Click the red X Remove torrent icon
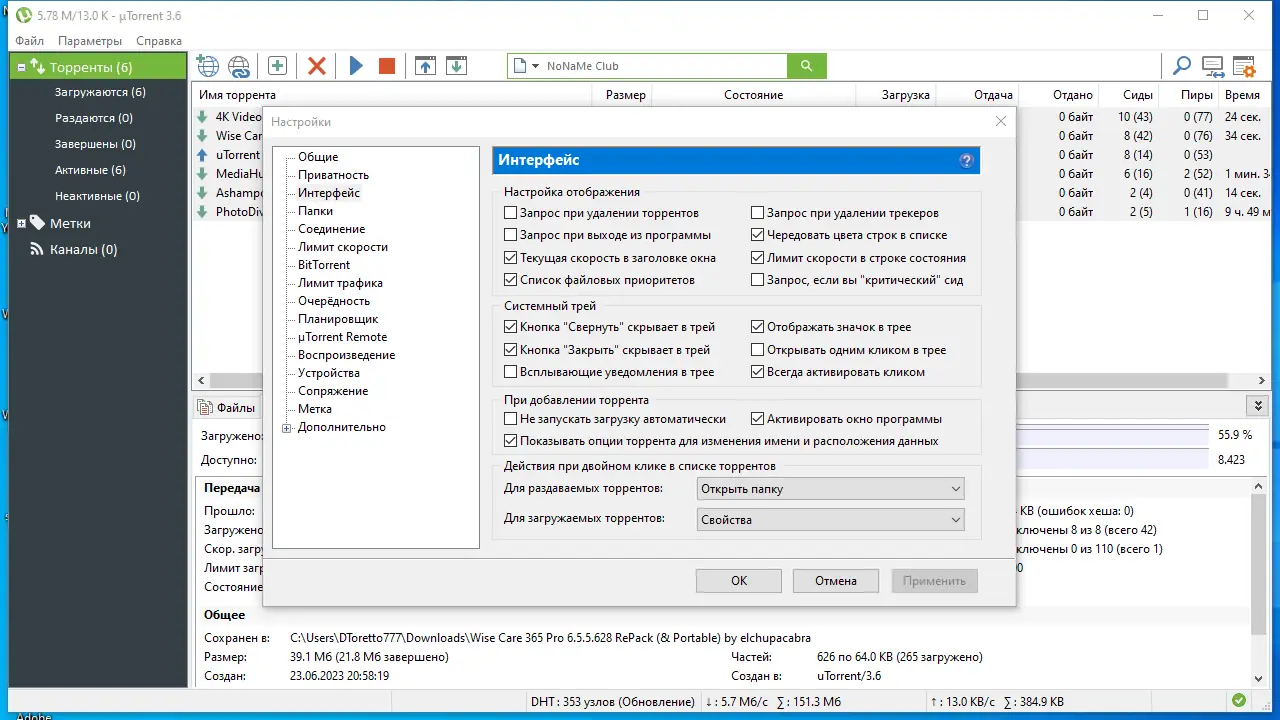This screenshot has width=1280, height=720. tap(317, 66)
